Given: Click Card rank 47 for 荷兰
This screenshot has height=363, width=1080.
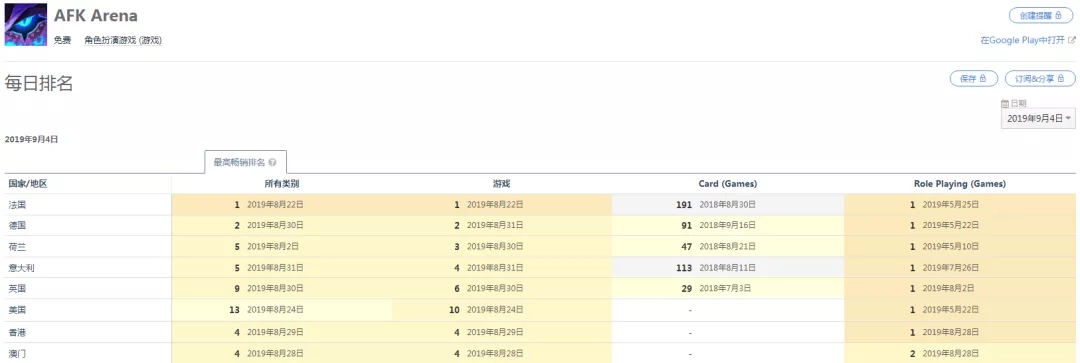Looking at the screenshot, I should (687, 247).
